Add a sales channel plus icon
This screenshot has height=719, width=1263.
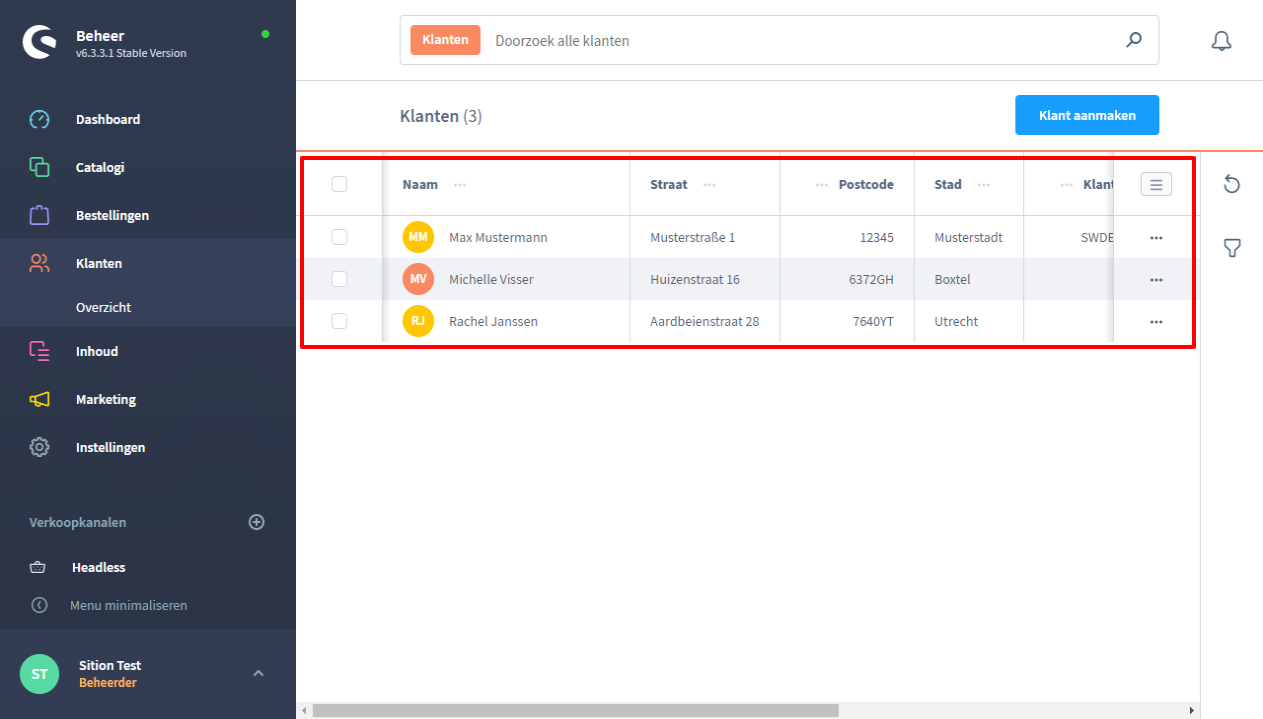tap(257, 522)
